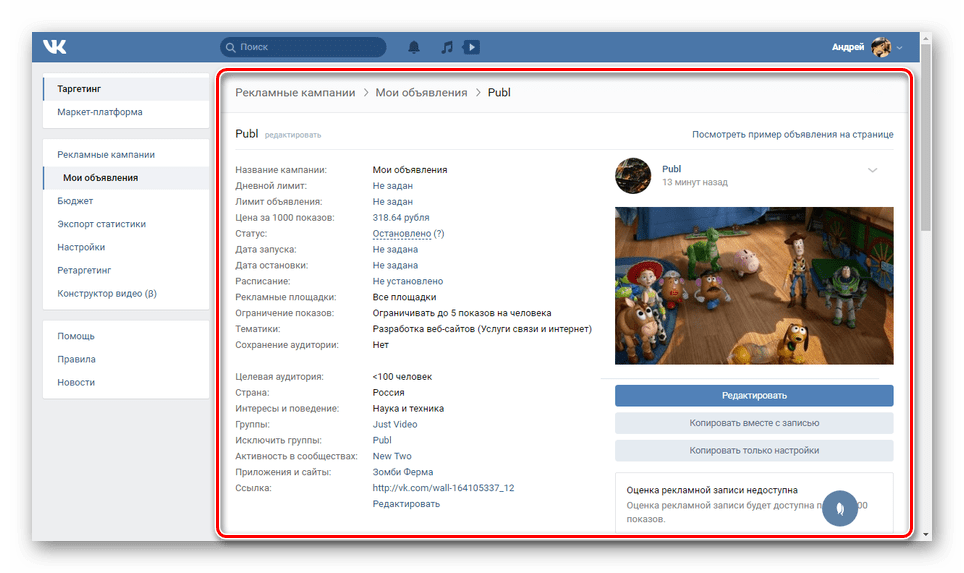964x573 pixels.
Task: Open Конструктор видео (β) item
Action: [126, 293]
